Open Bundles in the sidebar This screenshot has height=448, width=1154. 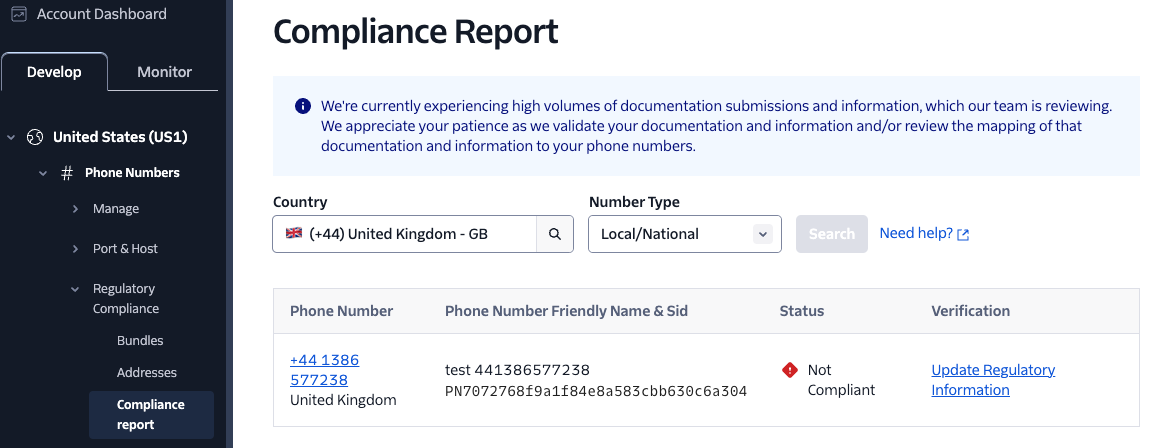coord(140,341)
